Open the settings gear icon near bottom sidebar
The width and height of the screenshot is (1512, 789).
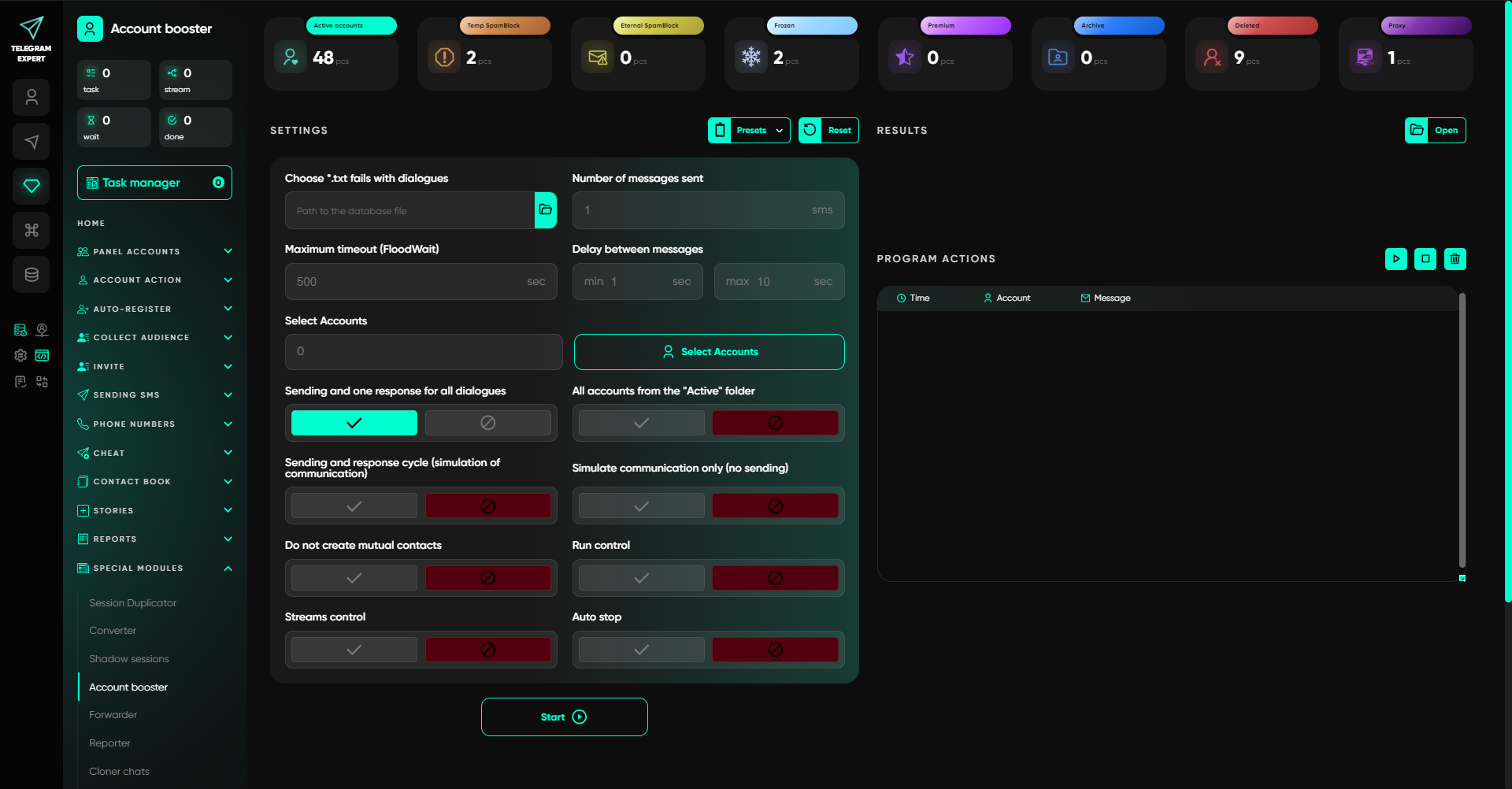pyautogui.click(x=20, y=356)
